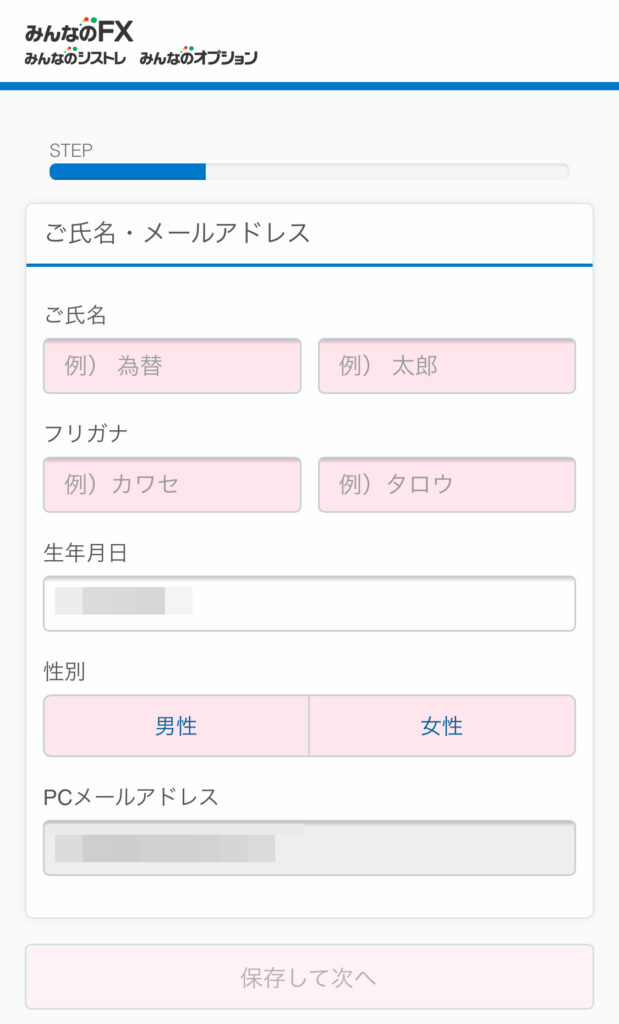Click the 保存して次へ button
This screenshot has height=1024, width=619.
coord(310,977)
